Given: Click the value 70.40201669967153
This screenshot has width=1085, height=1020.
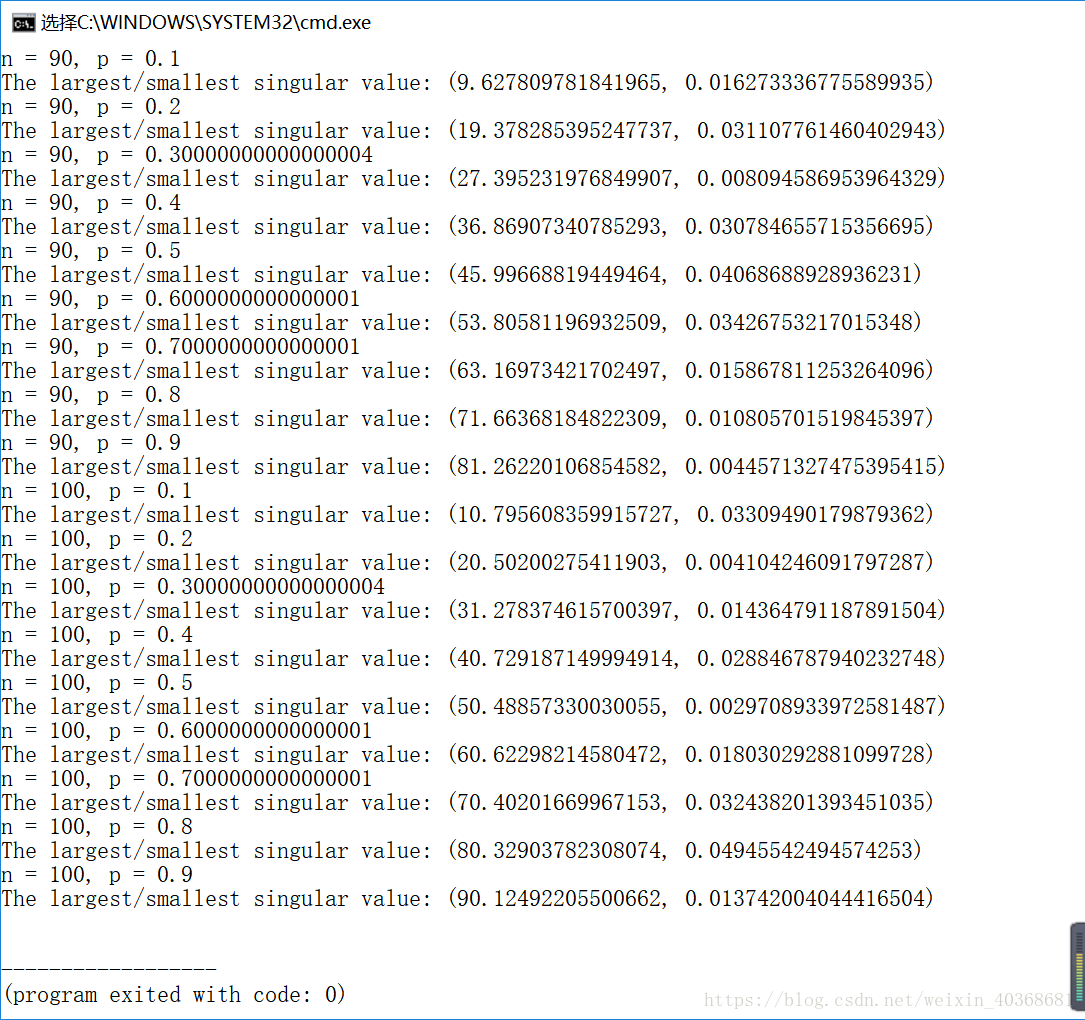Looking at the screenshot, I should pyautogui.click(x=559, y=803).
